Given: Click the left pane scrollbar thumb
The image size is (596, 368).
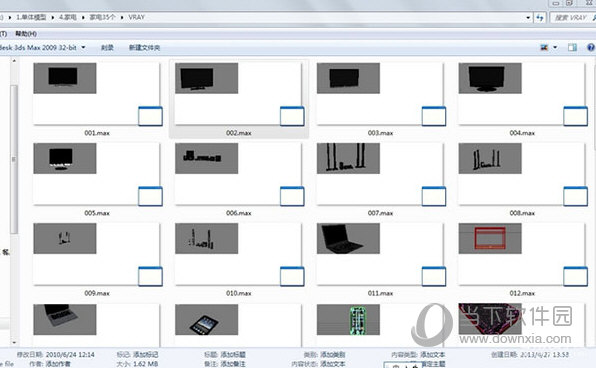Looking at the screenshot, I should click(14, 159).
